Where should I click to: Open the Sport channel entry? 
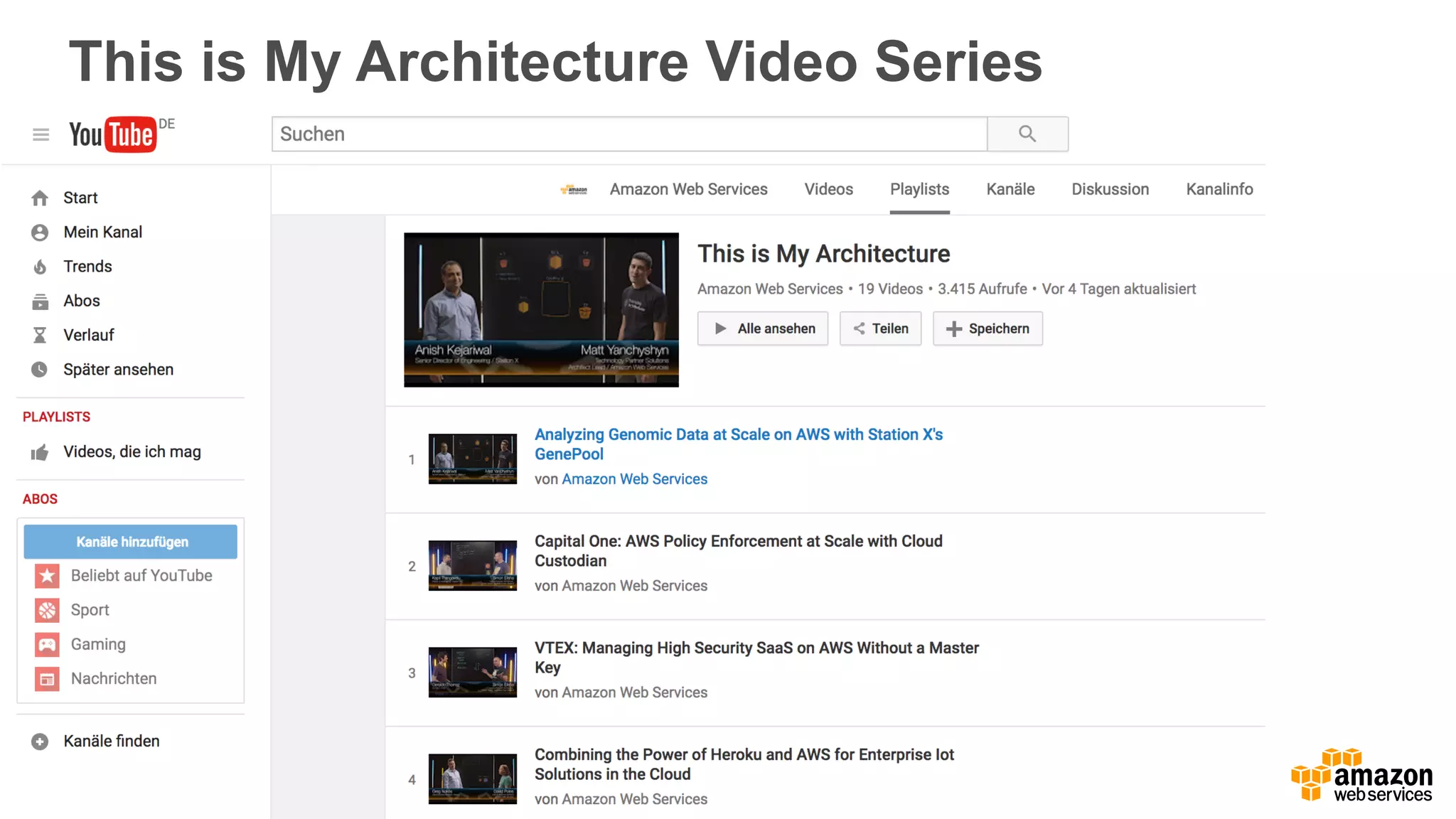tap(90, 610)
